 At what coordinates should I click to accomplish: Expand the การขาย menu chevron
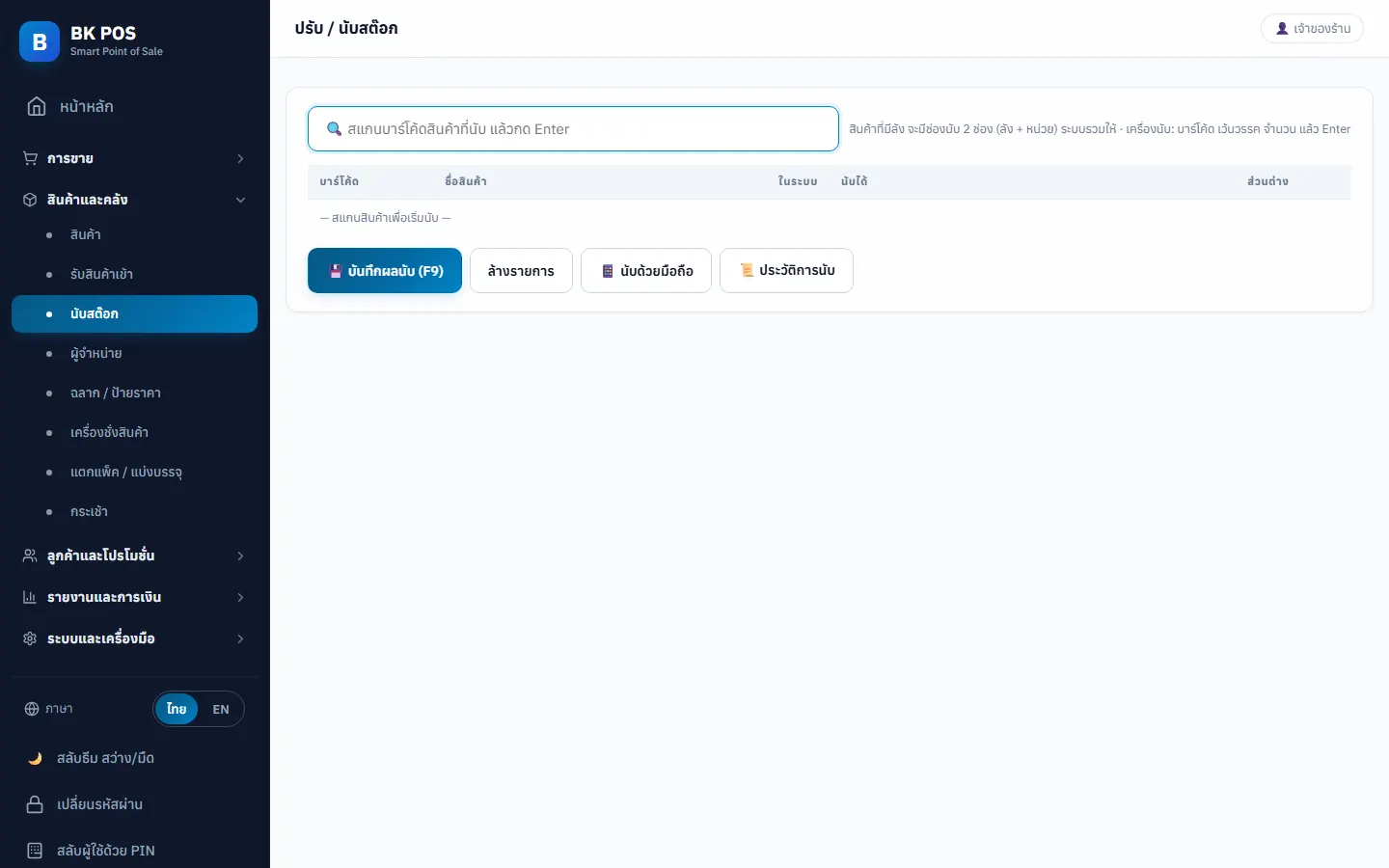240,158
